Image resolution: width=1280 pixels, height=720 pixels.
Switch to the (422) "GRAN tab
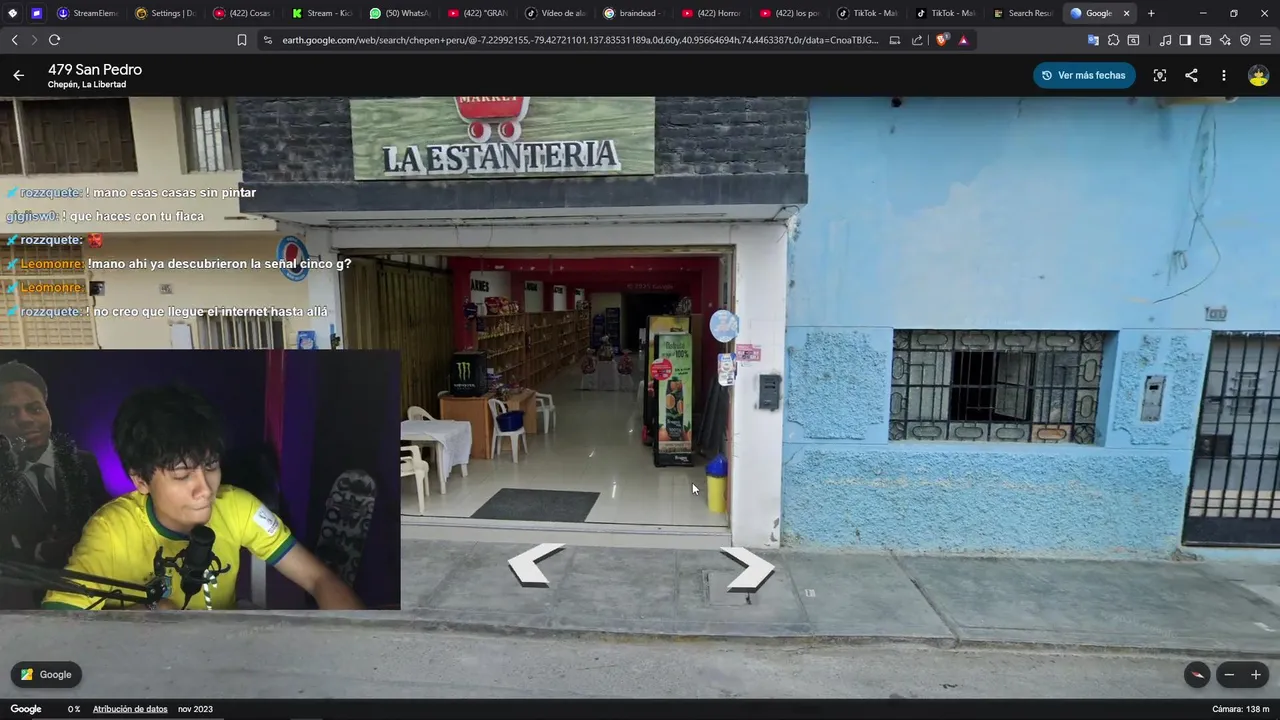coord(478,13)
